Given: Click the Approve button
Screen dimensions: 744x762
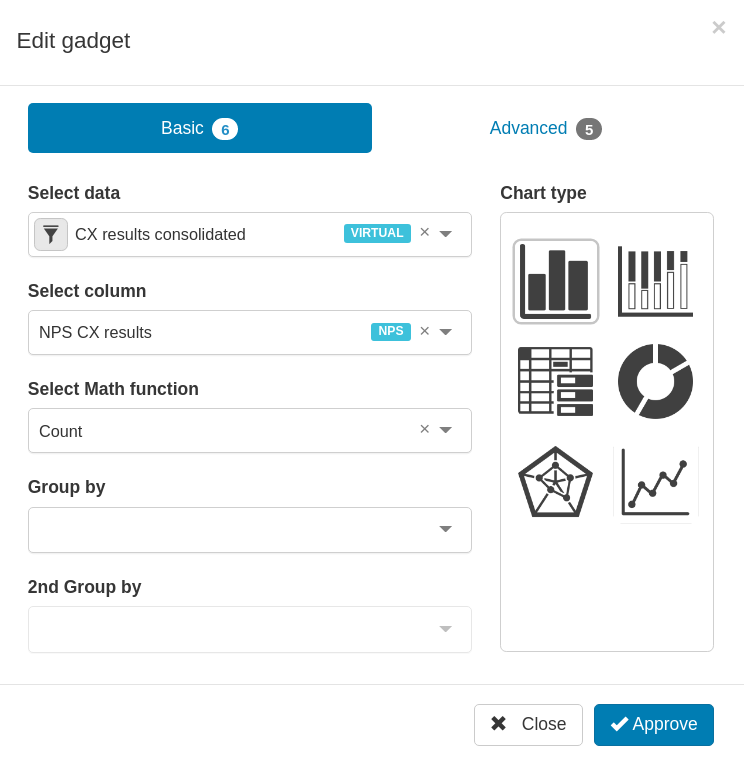Looking at the screenshot, I should [654, 725].
